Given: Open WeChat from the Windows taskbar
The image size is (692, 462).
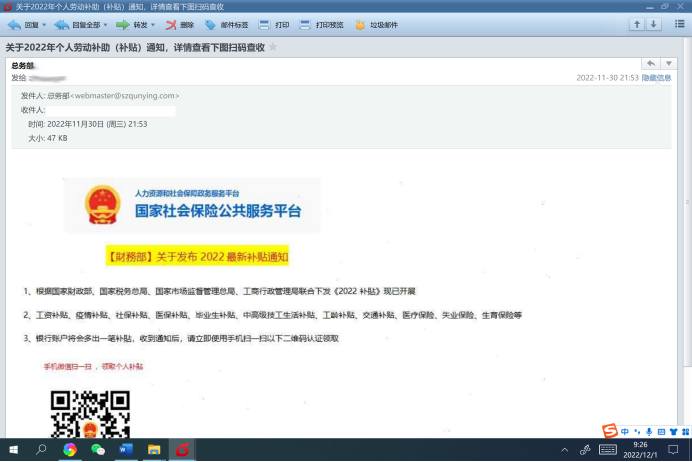Looking at the screenshot, I should (98, 450).
